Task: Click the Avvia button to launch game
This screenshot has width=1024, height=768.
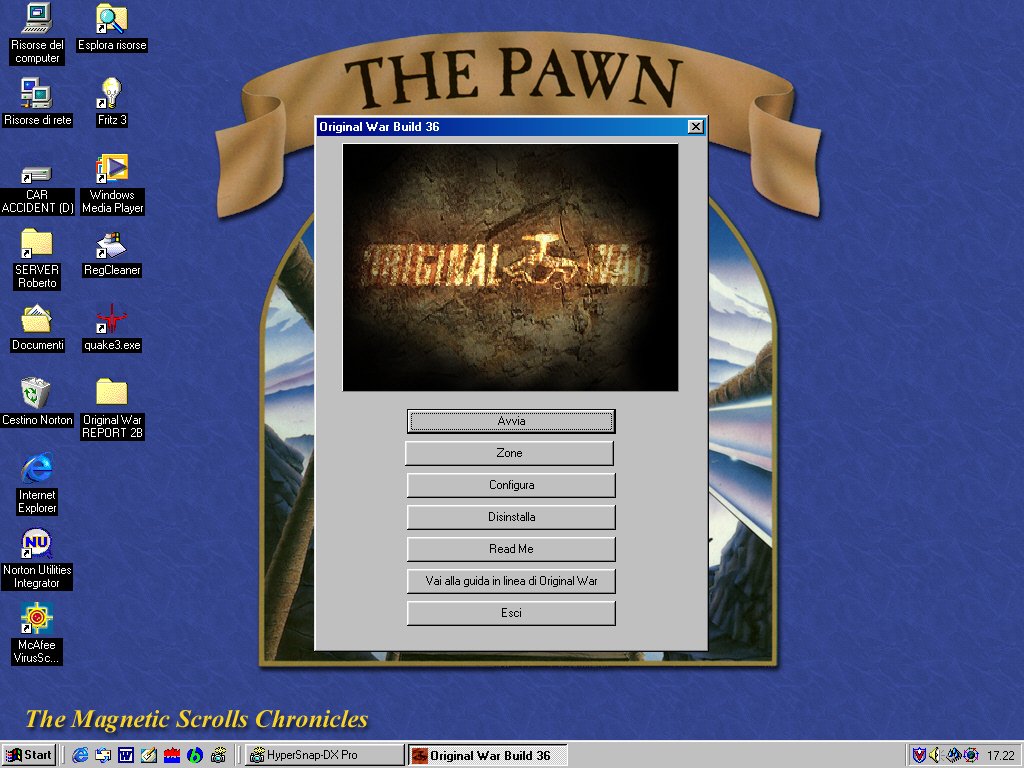Action: (511, 421)
